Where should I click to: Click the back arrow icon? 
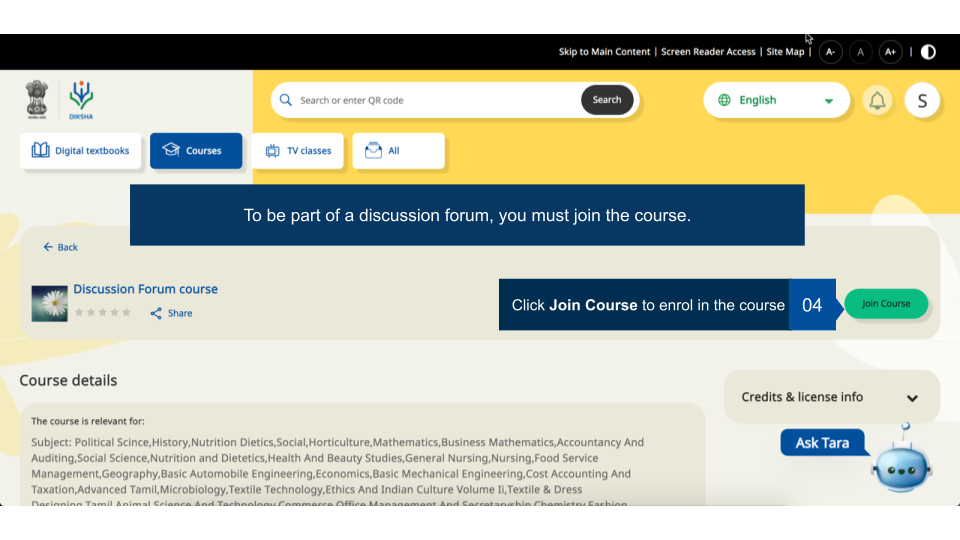[48, 247]
